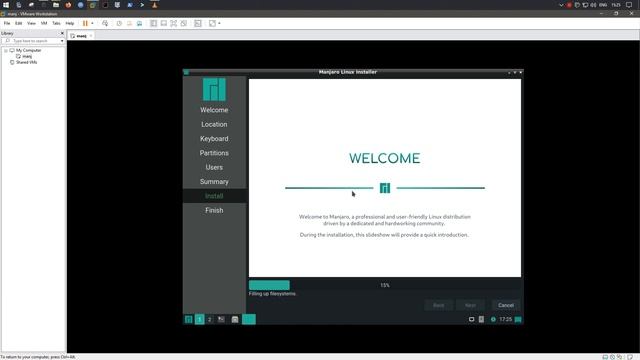Click the revert to snapshot icon
Screen dimensions: 640x360
[129, 23]
